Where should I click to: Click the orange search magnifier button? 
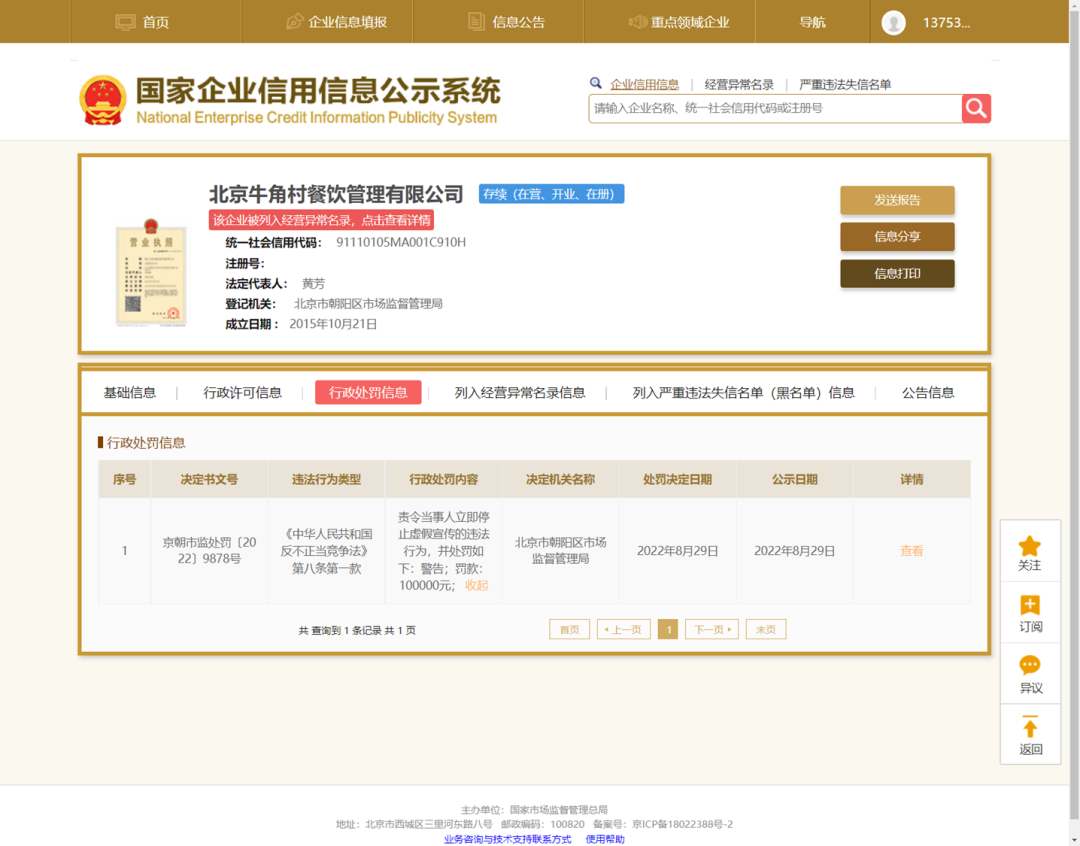tap(976, 108)
